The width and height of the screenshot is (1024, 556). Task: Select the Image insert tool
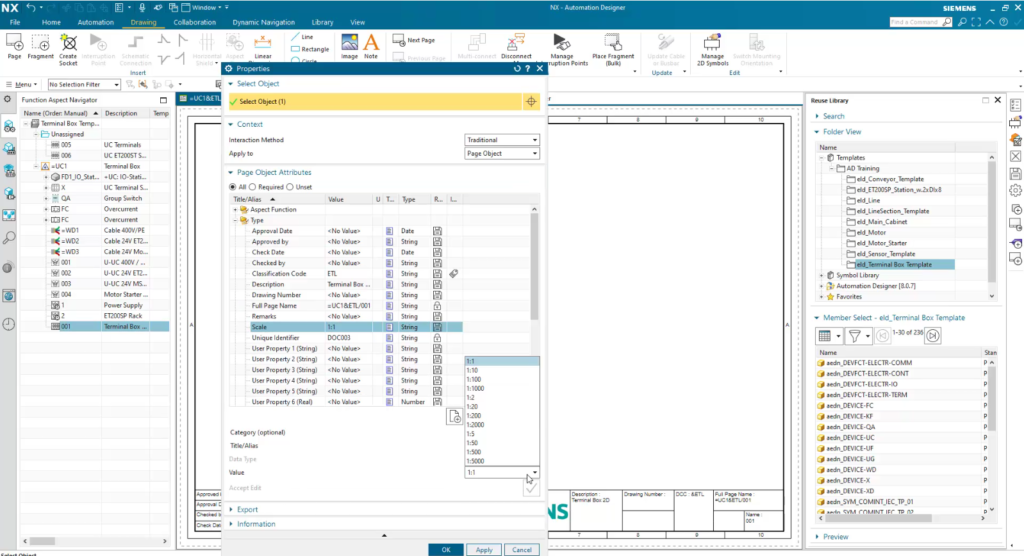coord(349,42)
